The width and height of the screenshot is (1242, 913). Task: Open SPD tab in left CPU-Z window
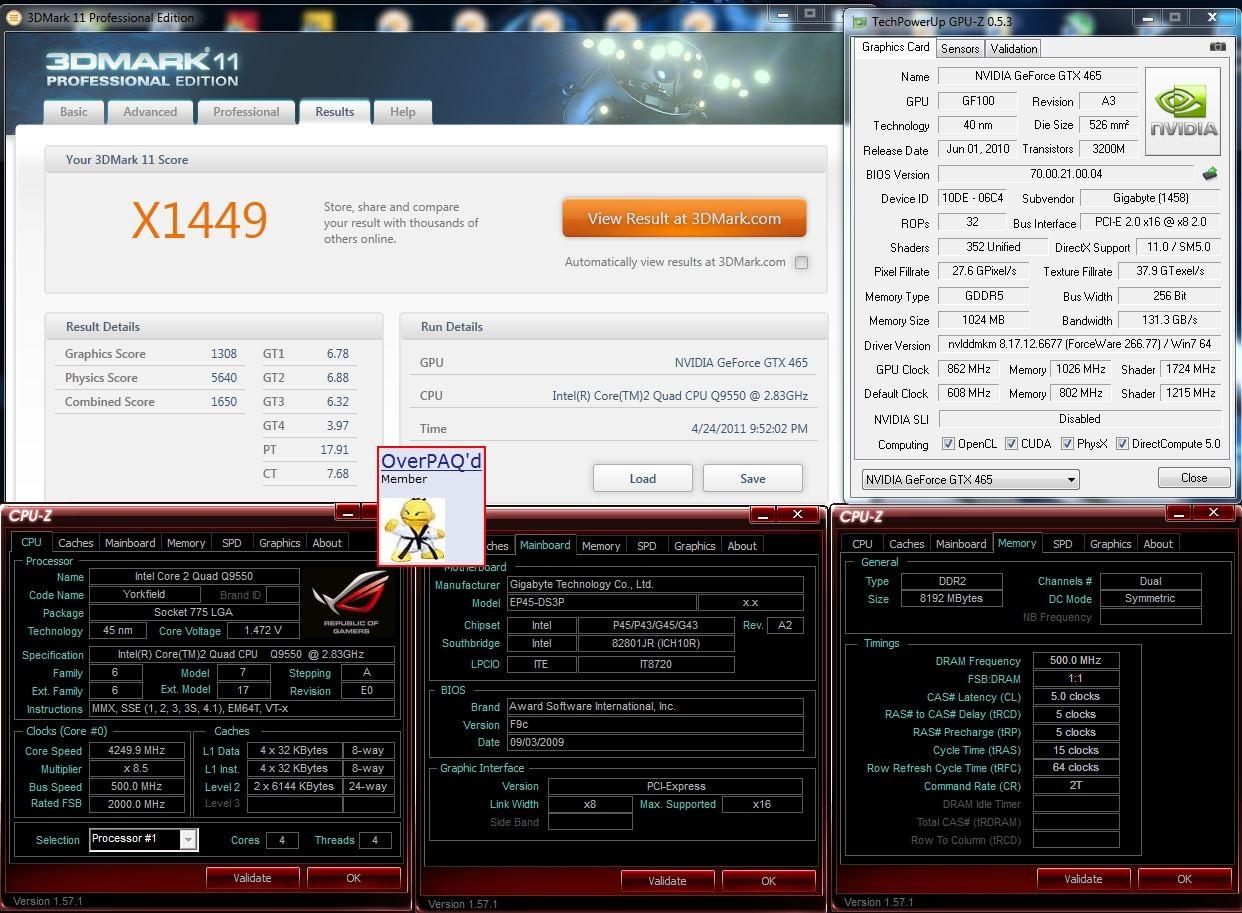(232, 543)
